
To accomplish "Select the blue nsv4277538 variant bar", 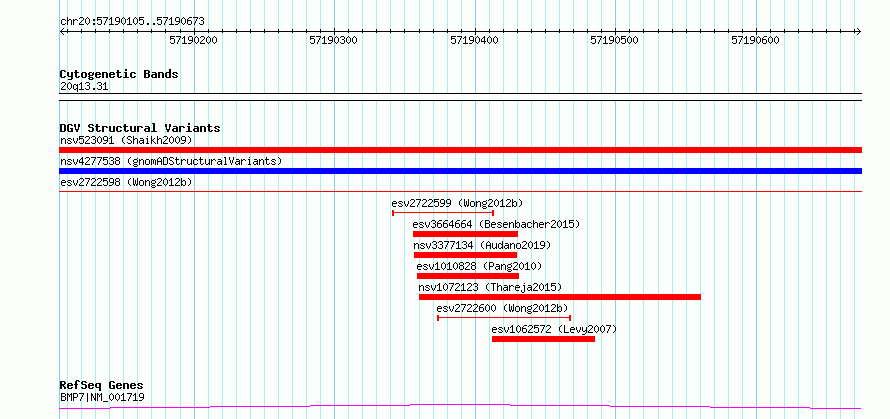I will click(x=461, y=171).
